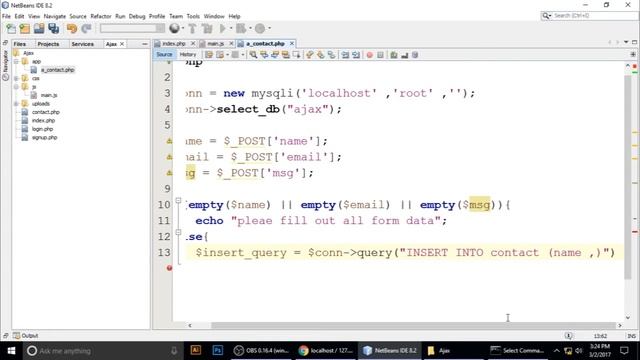Switch to the Services panel tab
The height and width of the screenshot is (360, 640).
coord(82,44)
